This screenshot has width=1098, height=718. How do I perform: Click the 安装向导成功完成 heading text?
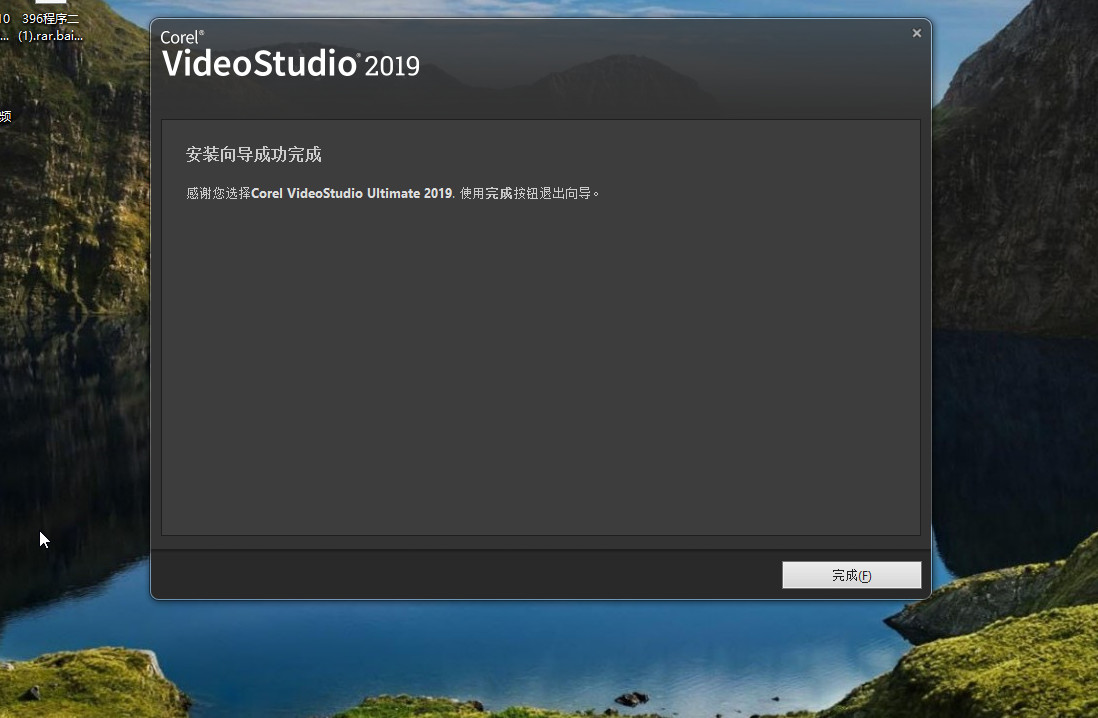pos(253,154)
